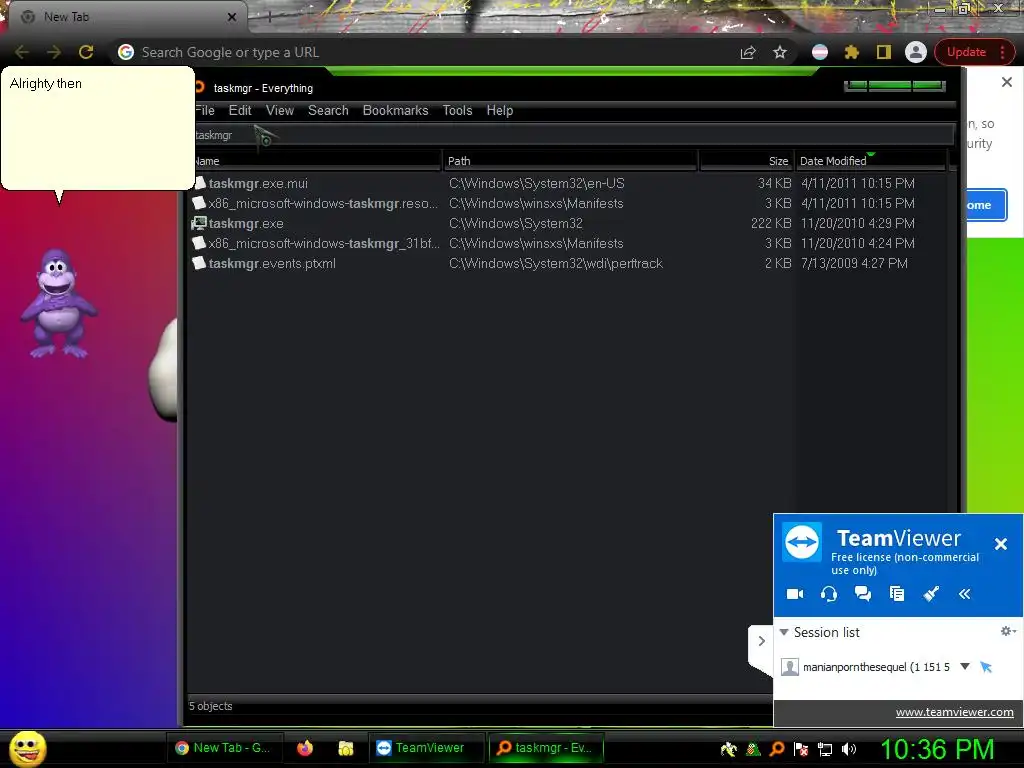1024x768 pixels.
Task: Collapse TeamViewer panel with double chevron
Action: click(x=965, y=594)
